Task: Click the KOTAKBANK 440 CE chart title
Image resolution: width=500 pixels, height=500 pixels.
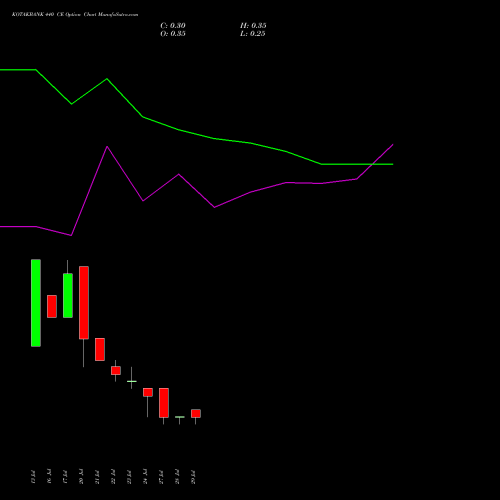Action: (x=75, y=15)
